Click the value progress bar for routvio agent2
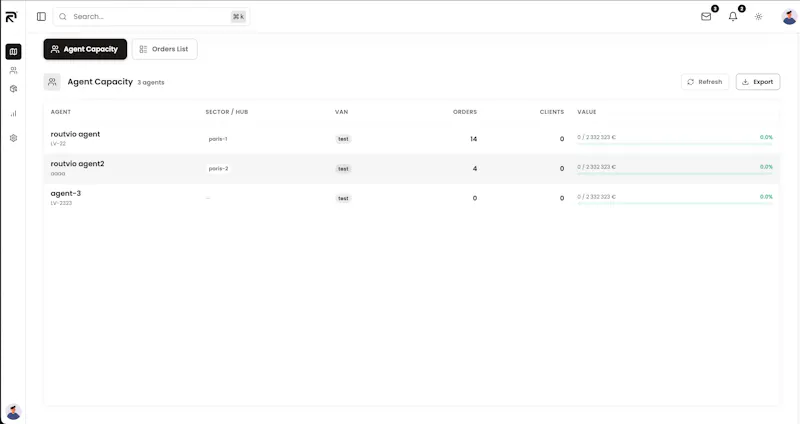The height and width of the screenshot is (424, 800). coord(674,173)
